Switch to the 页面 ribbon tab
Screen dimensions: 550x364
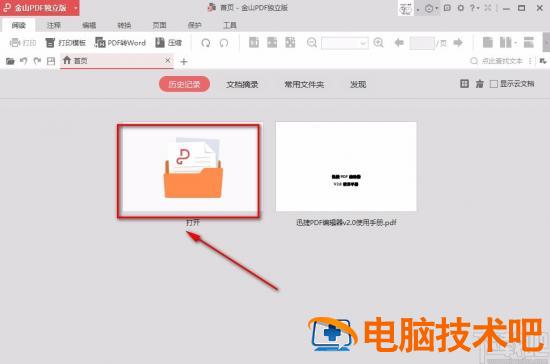coord(159,25)
